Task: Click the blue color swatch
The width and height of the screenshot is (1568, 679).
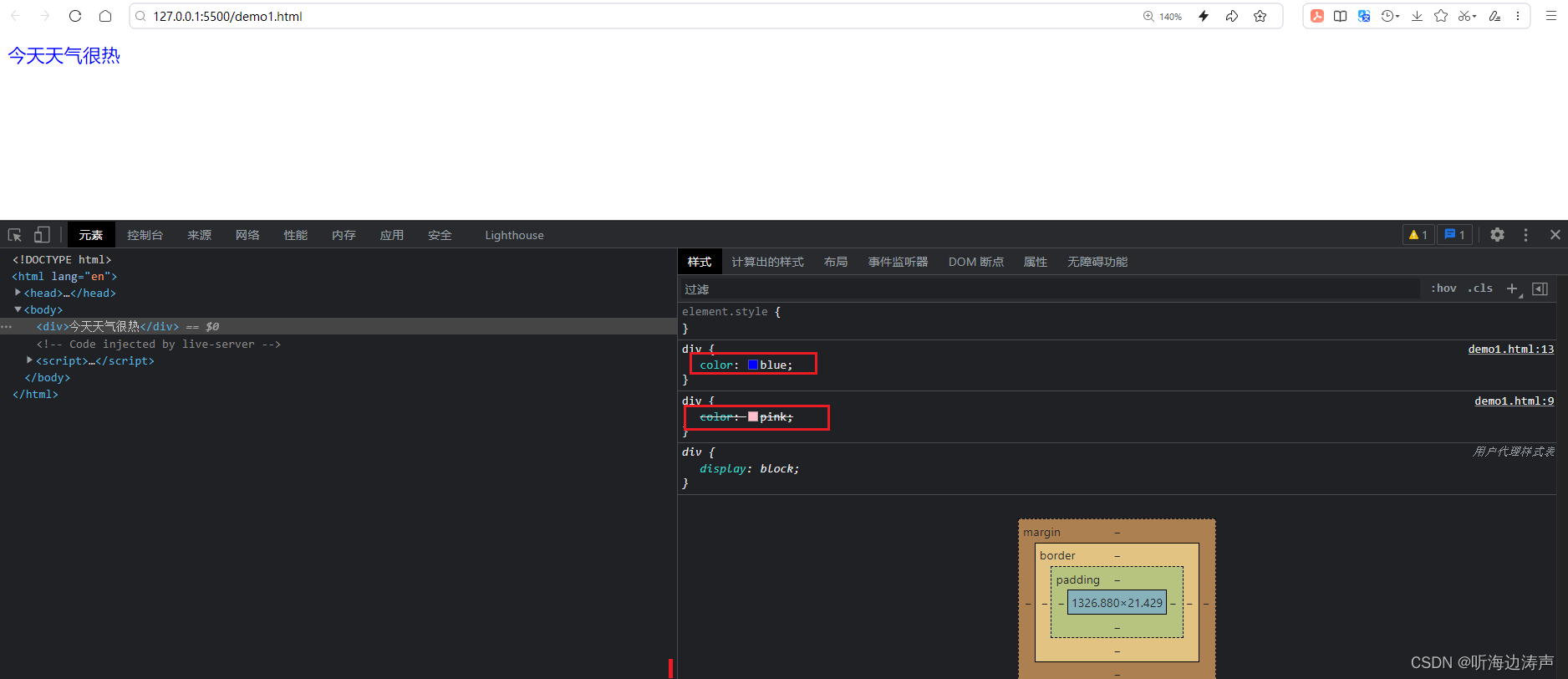Action: [753, 365]
